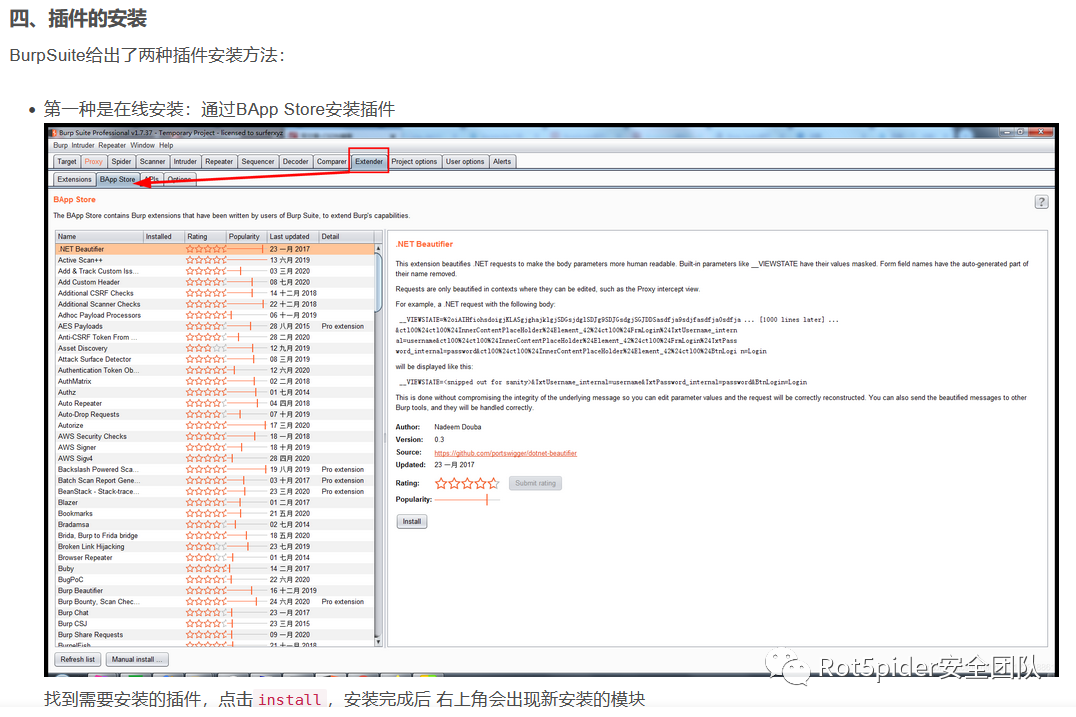Switch to the Scanner tab
Screen dimensions: 1076x717
click(152, 162)
